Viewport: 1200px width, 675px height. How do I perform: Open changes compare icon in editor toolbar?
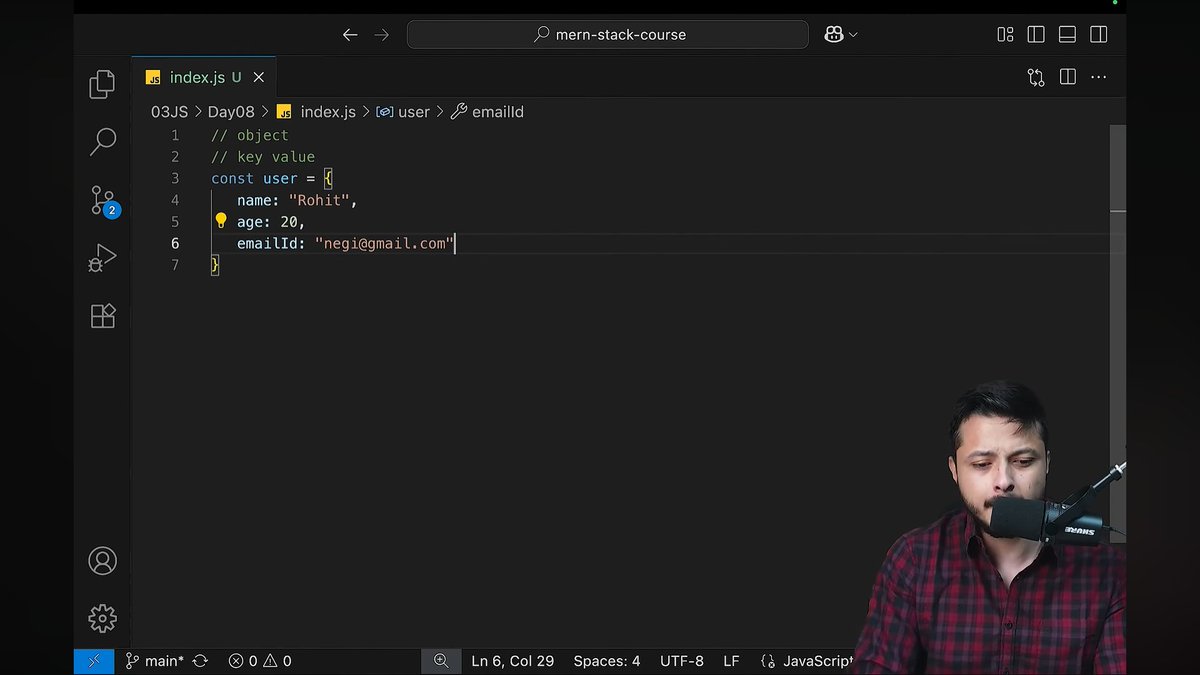(1036, 77)
